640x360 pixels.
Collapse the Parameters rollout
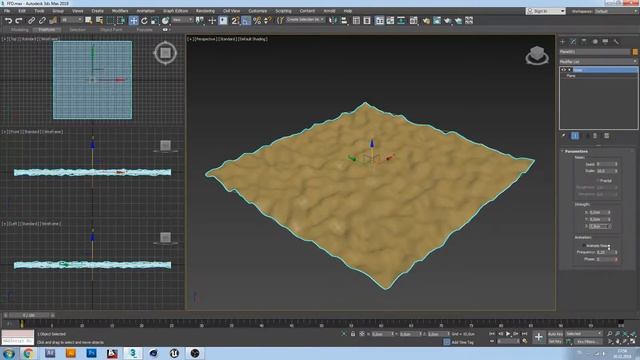pyautogui.click(x=576, y=151)
